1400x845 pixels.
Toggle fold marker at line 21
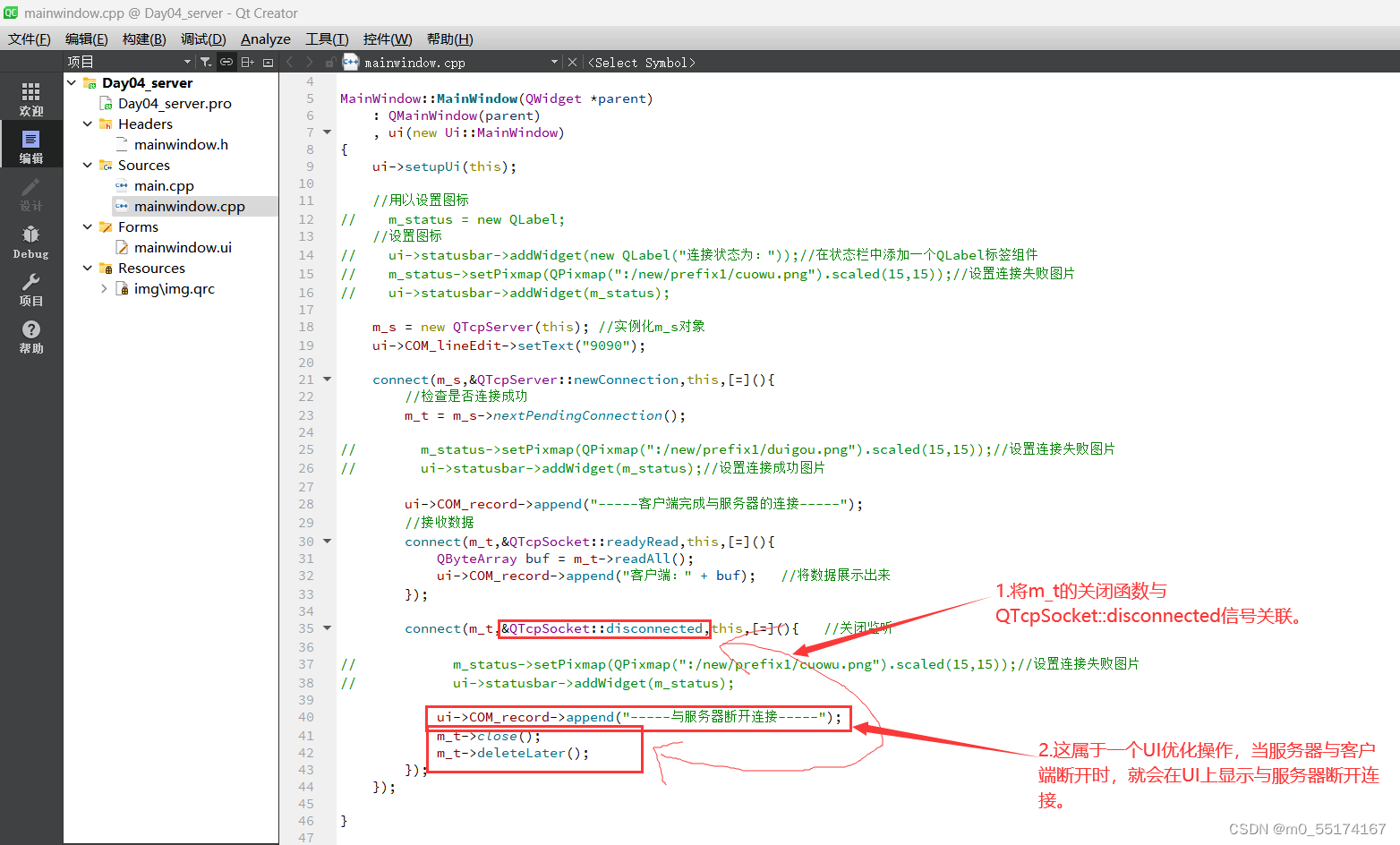328,380
